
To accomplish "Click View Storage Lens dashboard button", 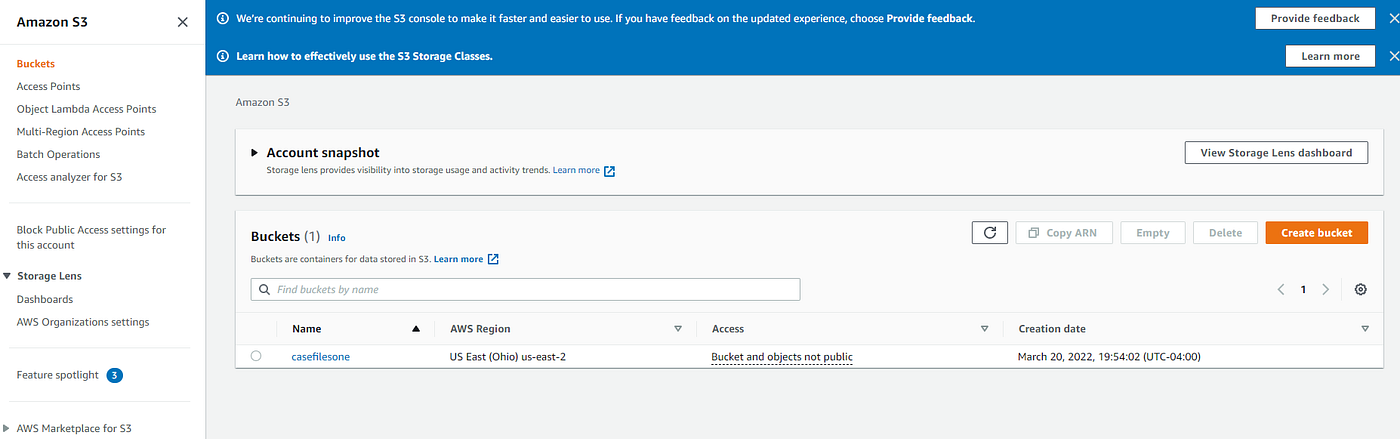I will click(x=1275, y=153).
